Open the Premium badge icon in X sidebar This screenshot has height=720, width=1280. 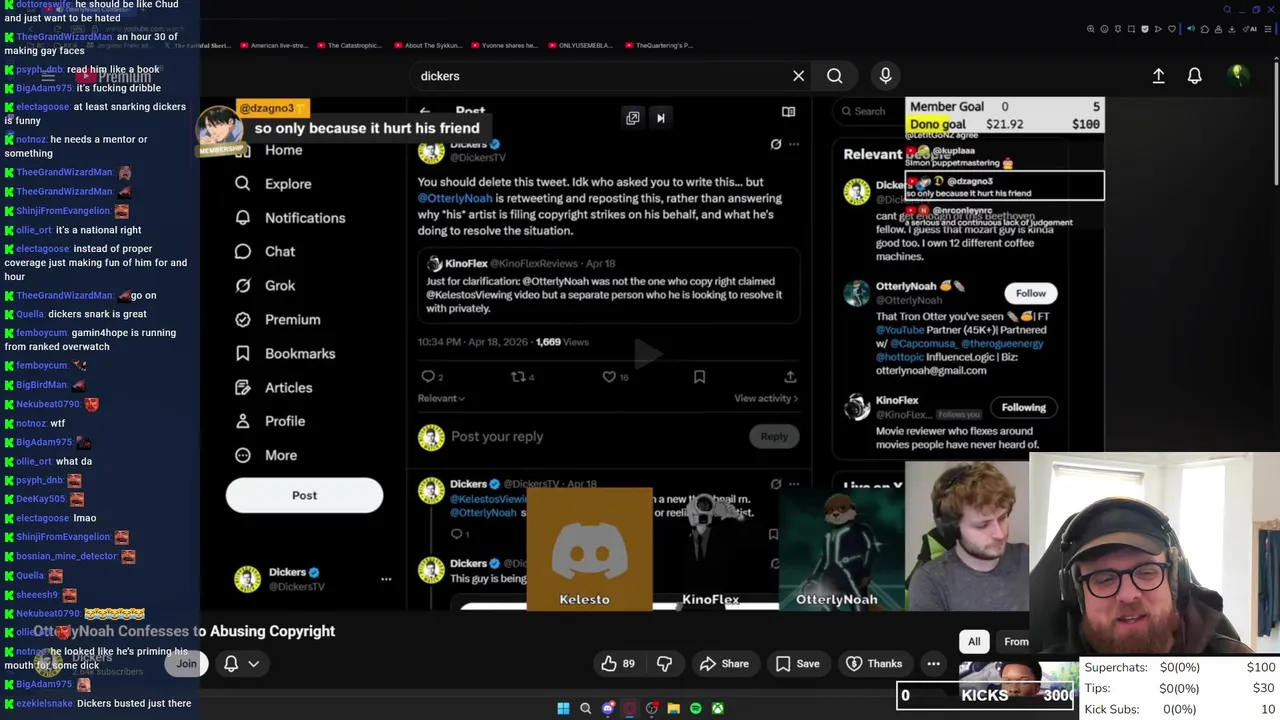(x=242, y=320)
